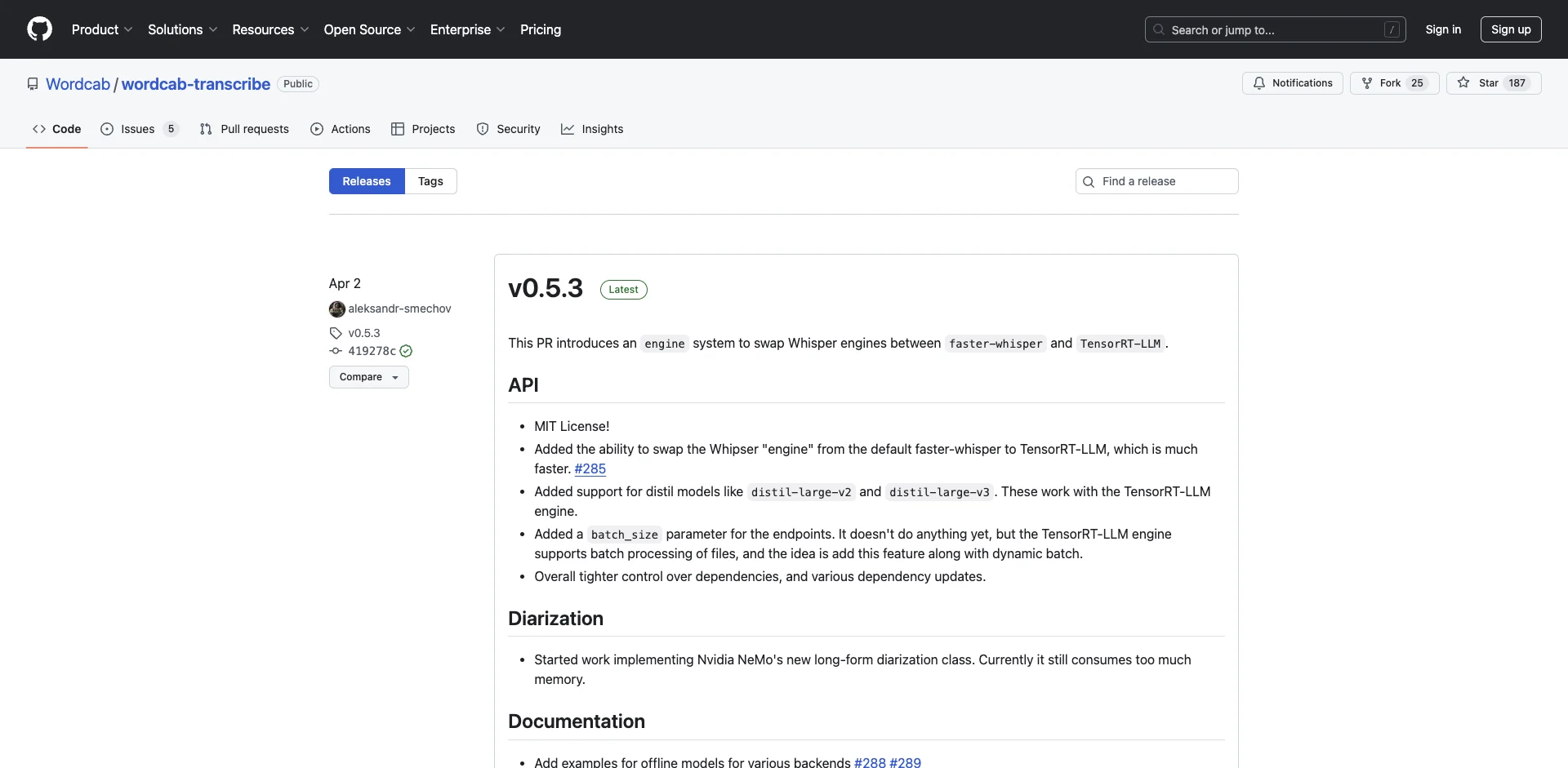Click the slash shortcut key icon
This screenshot has width=1568, height=768.
1392,29
